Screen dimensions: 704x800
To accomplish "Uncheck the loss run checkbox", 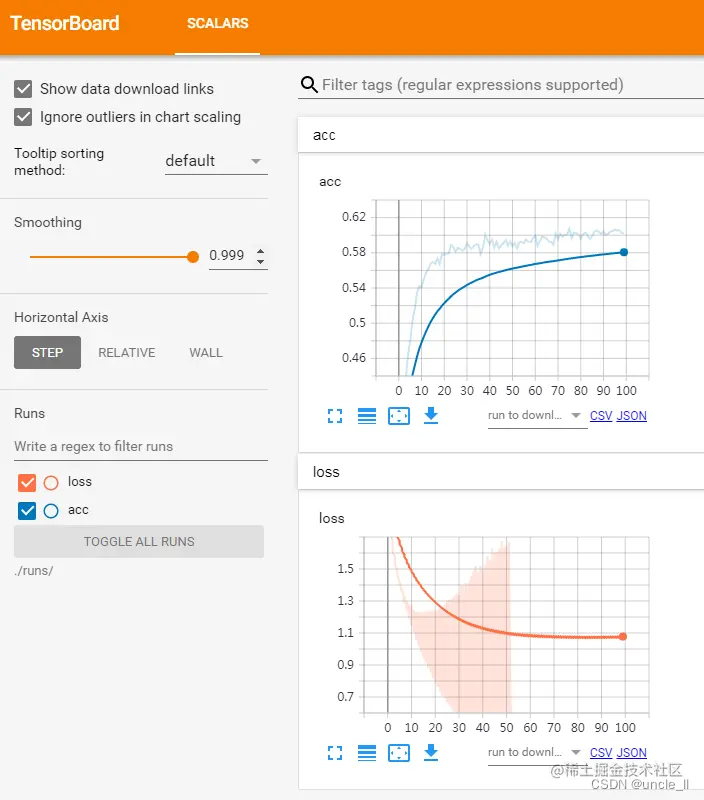I will (x=27, y=482).
